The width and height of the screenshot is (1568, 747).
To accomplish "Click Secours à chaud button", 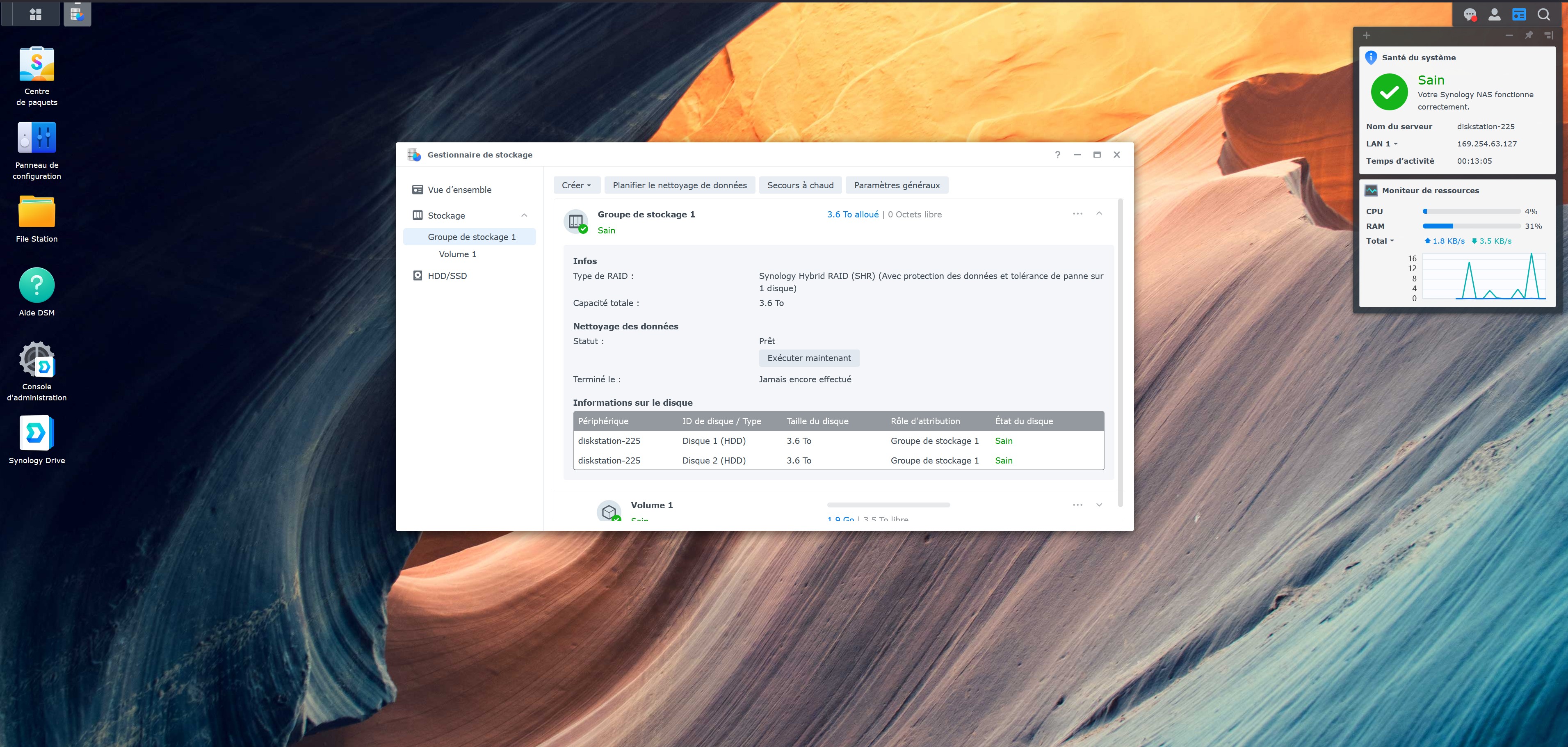I will coord(801,185).
